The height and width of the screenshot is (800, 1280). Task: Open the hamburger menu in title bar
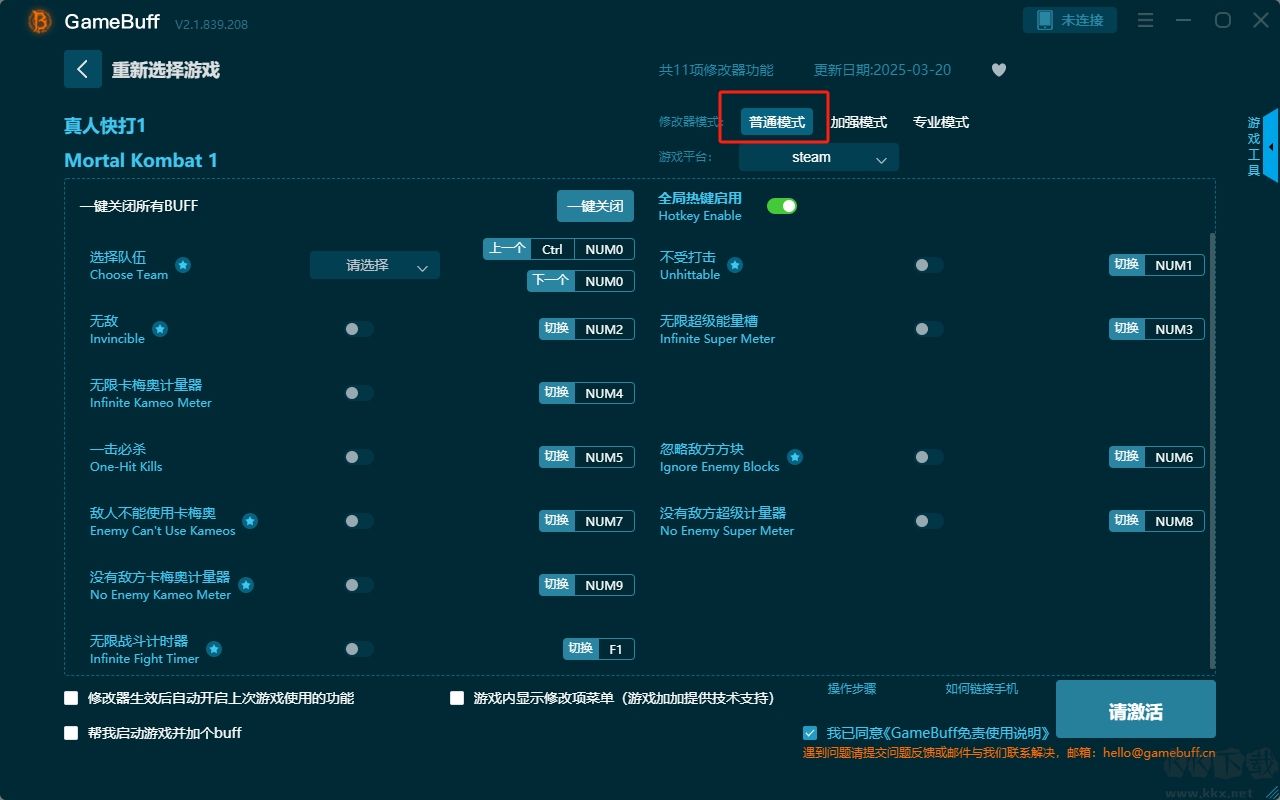click(1145, 20)
